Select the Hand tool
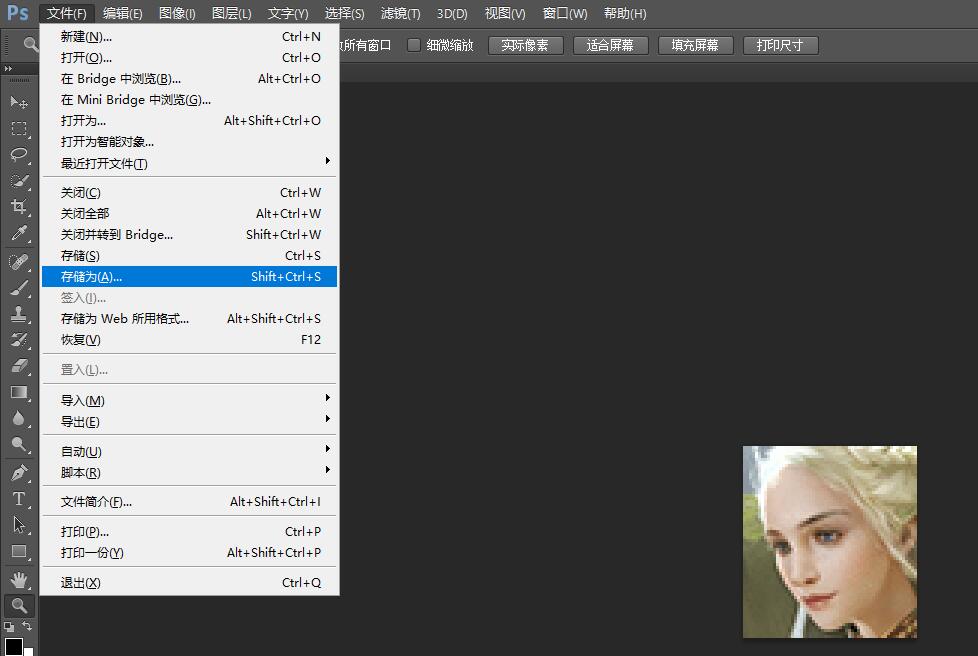This screenshot has width=978, height=656. pos(19,580)
